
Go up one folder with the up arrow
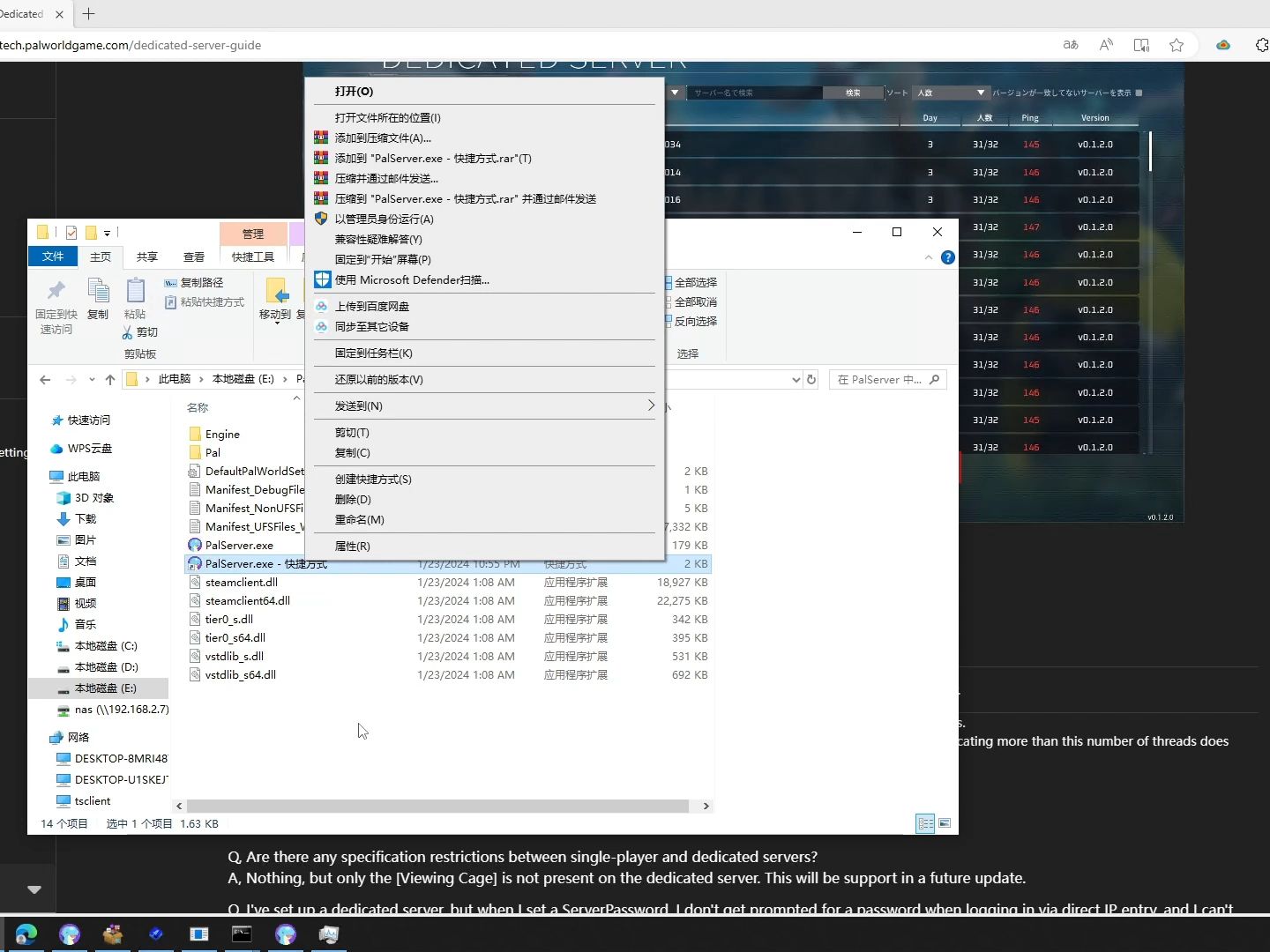(110, 380)
